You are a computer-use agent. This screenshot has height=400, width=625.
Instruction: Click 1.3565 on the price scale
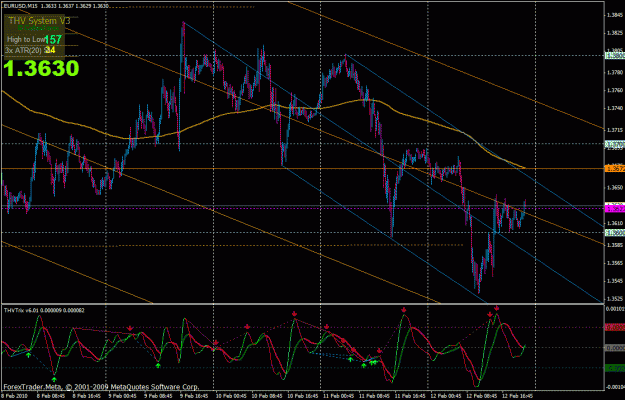pyautogui.click(x=614, y=263)
